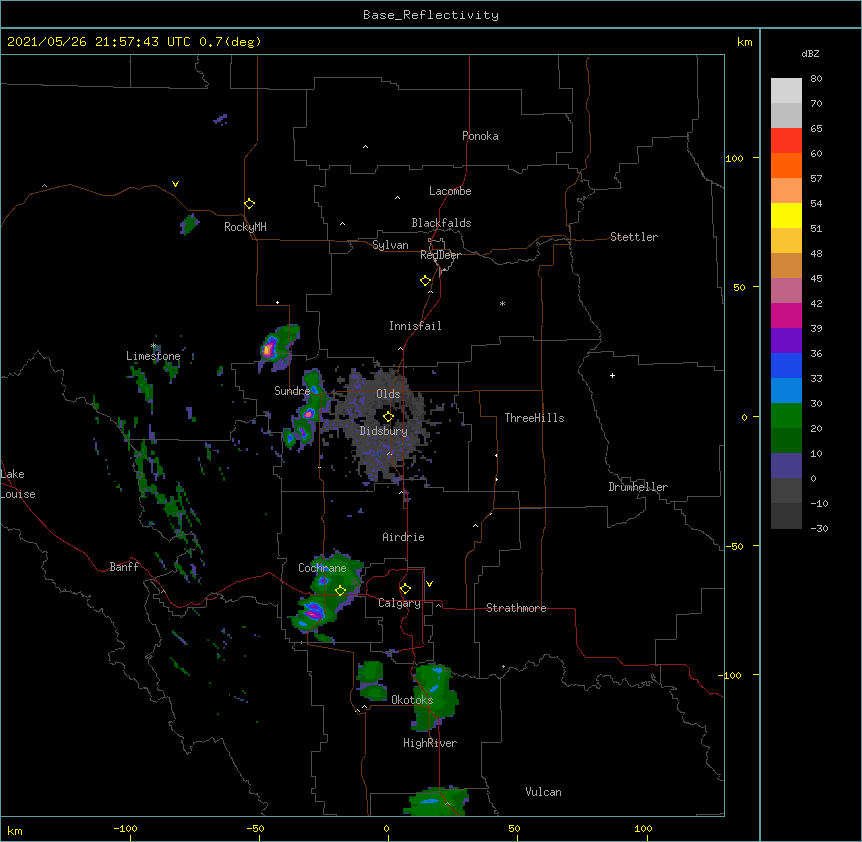Click the white caret marker west of Lacombe
The width and height of the screenshot is (862, 842).
[397, 198]
